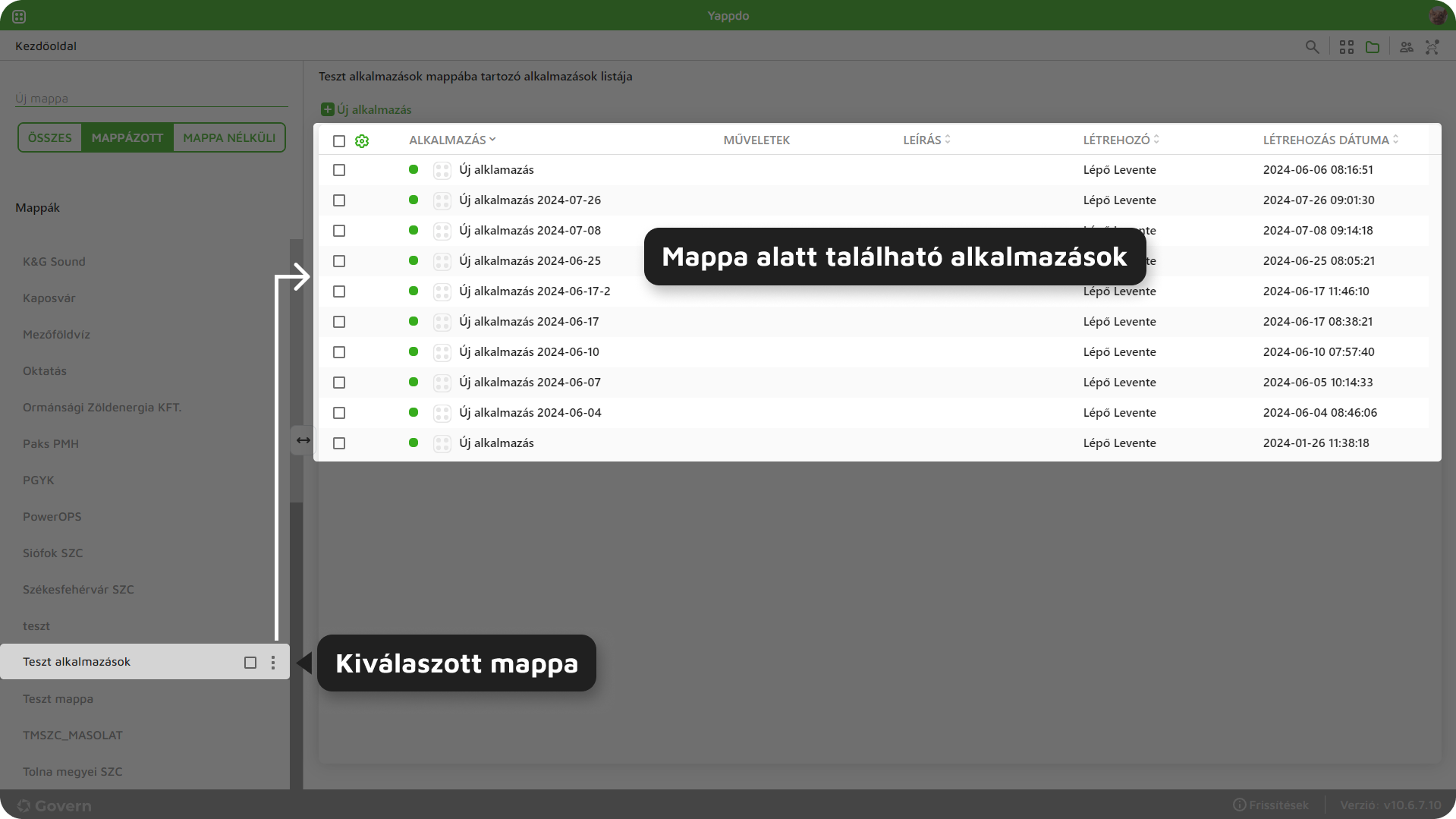The height and width of the screenshot is (819, 1456).
Task: Sort by the ALKALMAZÁS column header
Action: click(452, 140)
